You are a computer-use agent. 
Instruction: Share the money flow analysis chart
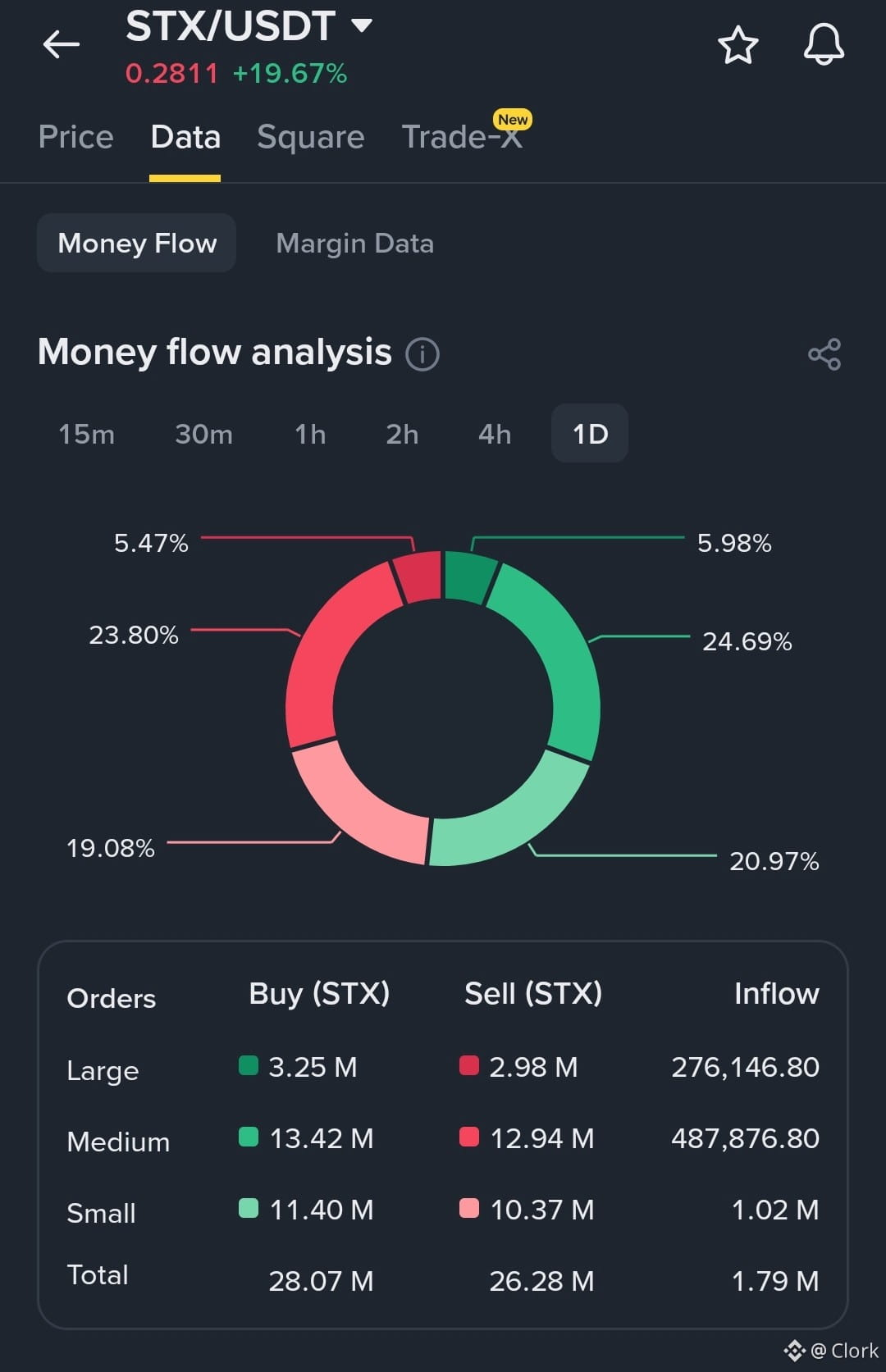click(824, 354)
